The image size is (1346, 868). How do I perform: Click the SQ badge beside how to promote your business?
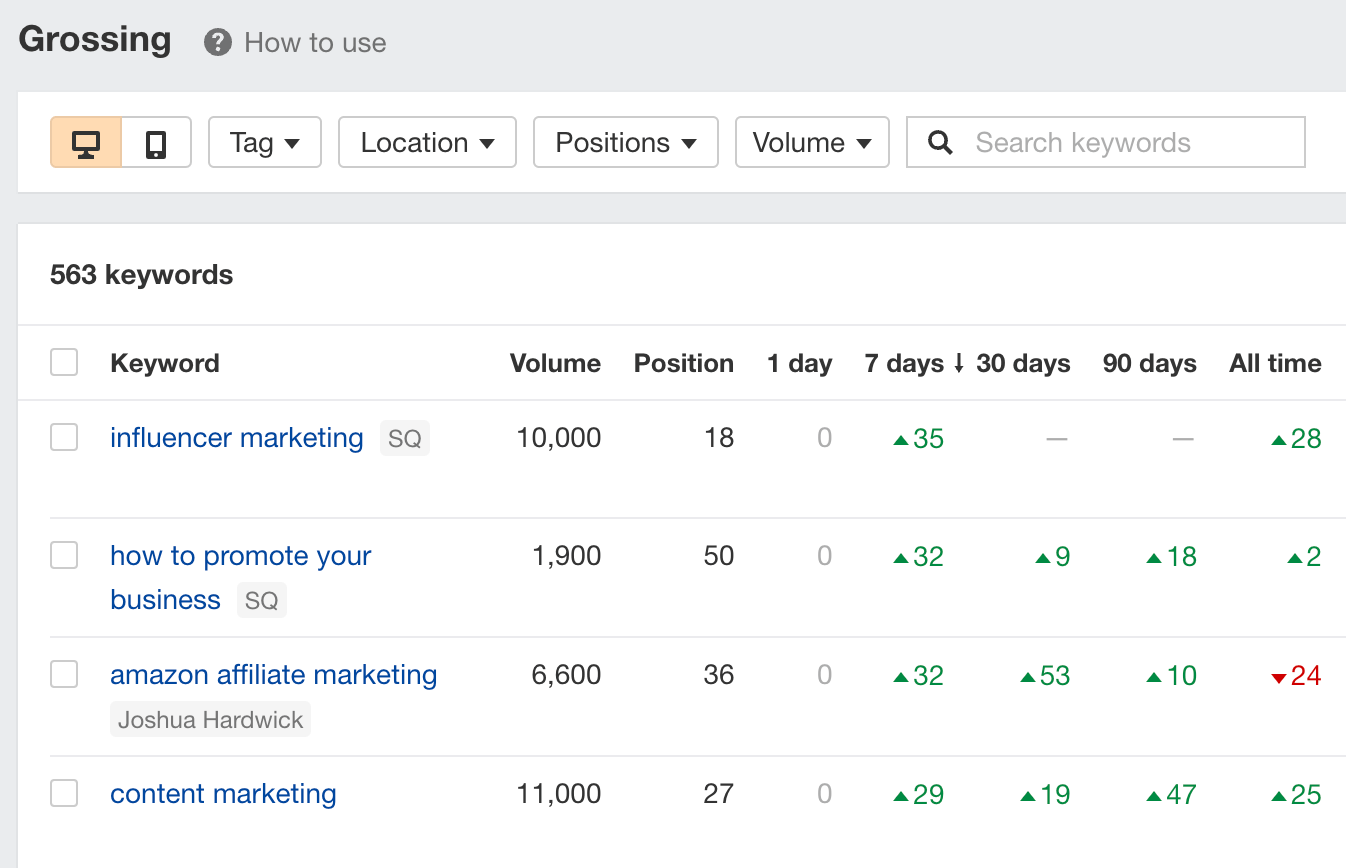[261, 600]
